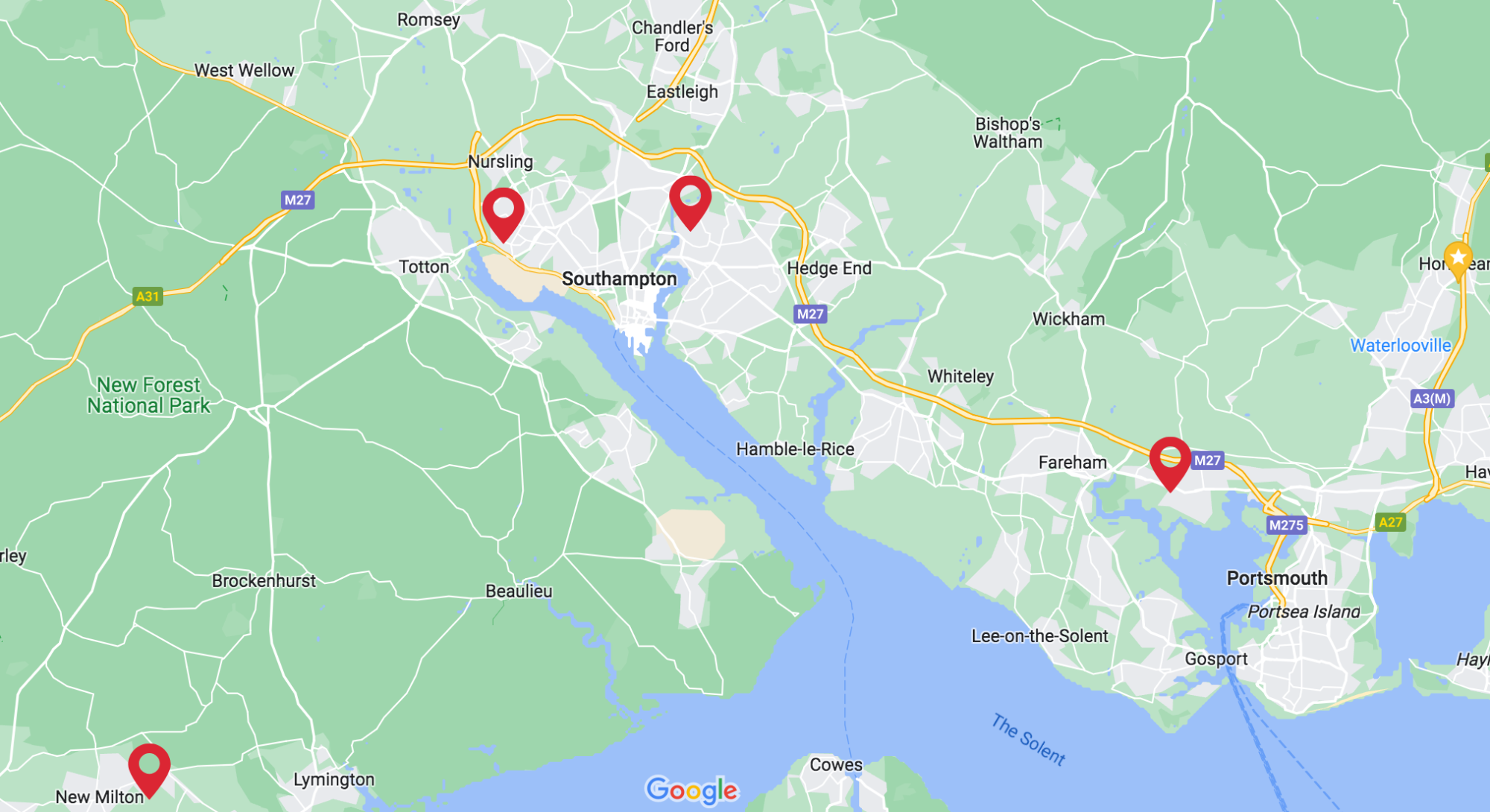Image resolution: width=1490 pixels, height=812 pixels.
Task: Click the Cowes label on the island
Action: point(836,765)
